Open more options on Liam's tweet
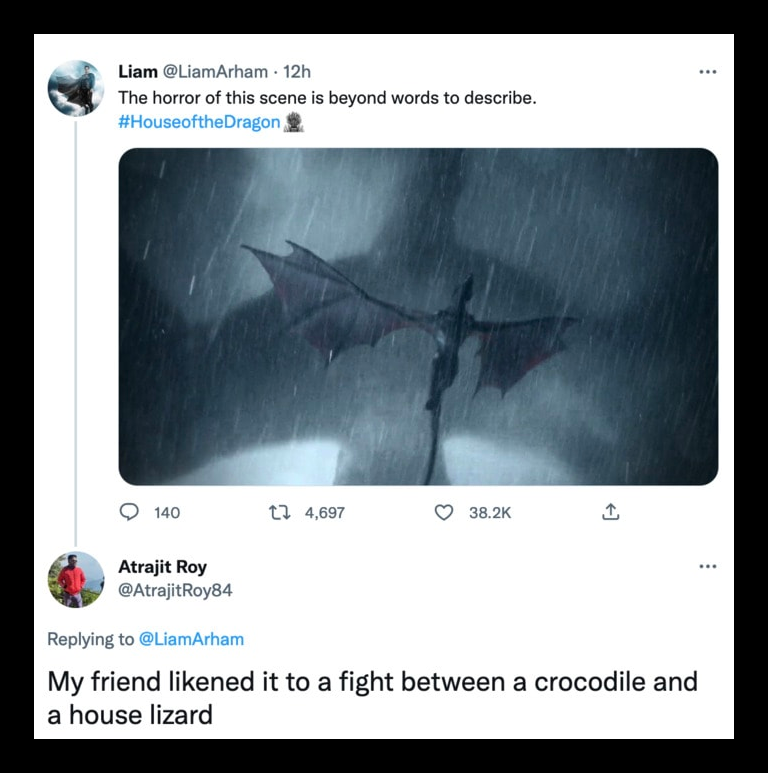This screenshot has height=773, width=768. 708,72
